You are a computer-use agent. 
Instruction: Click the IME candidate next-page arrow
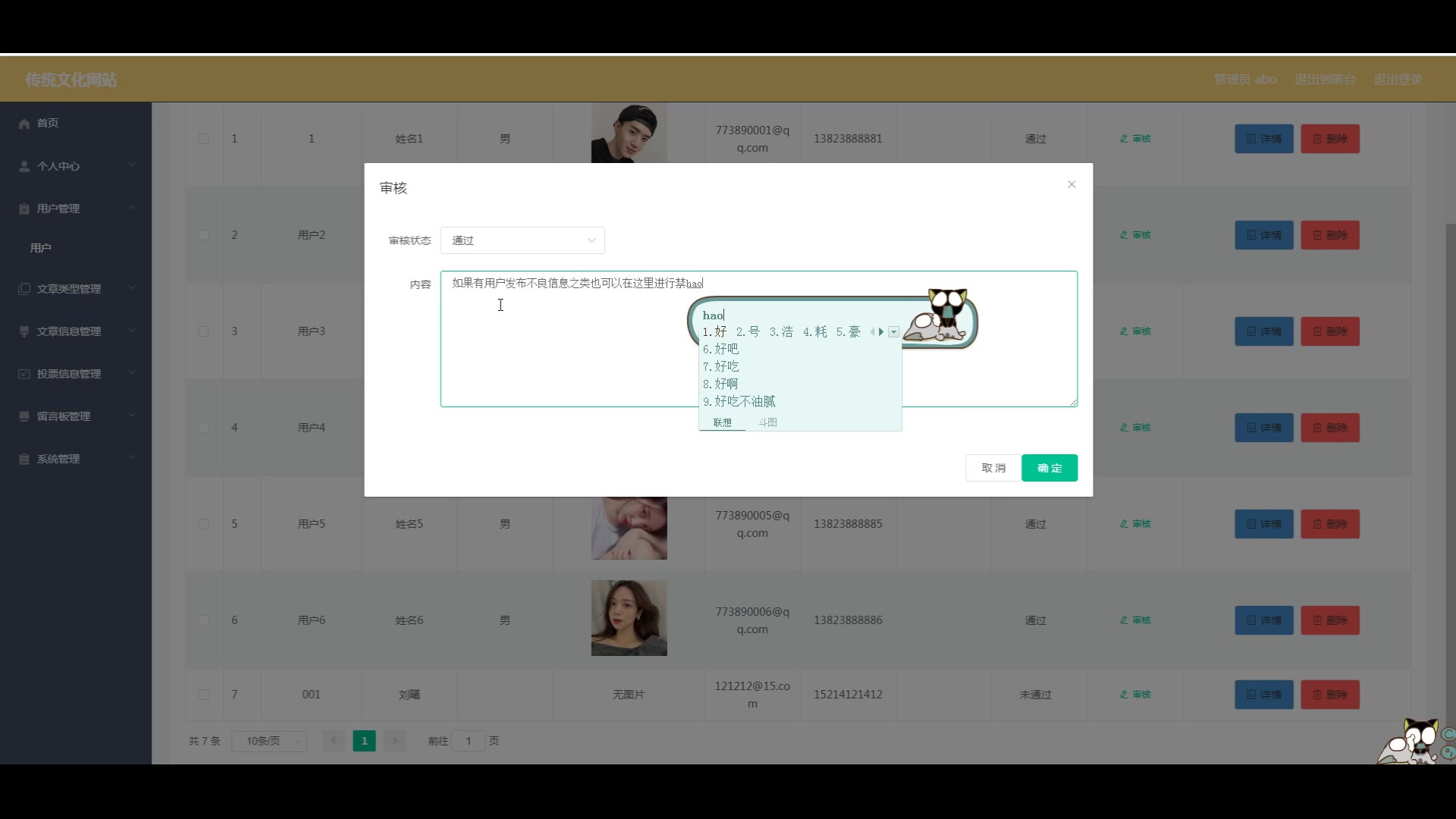click(881, 332)
